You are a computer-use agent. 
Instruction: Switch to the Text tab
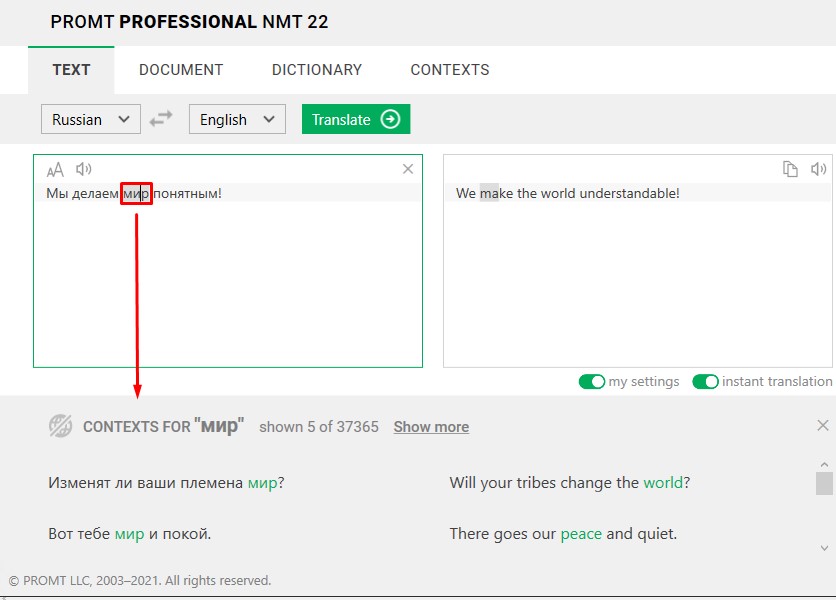[71, 70]
